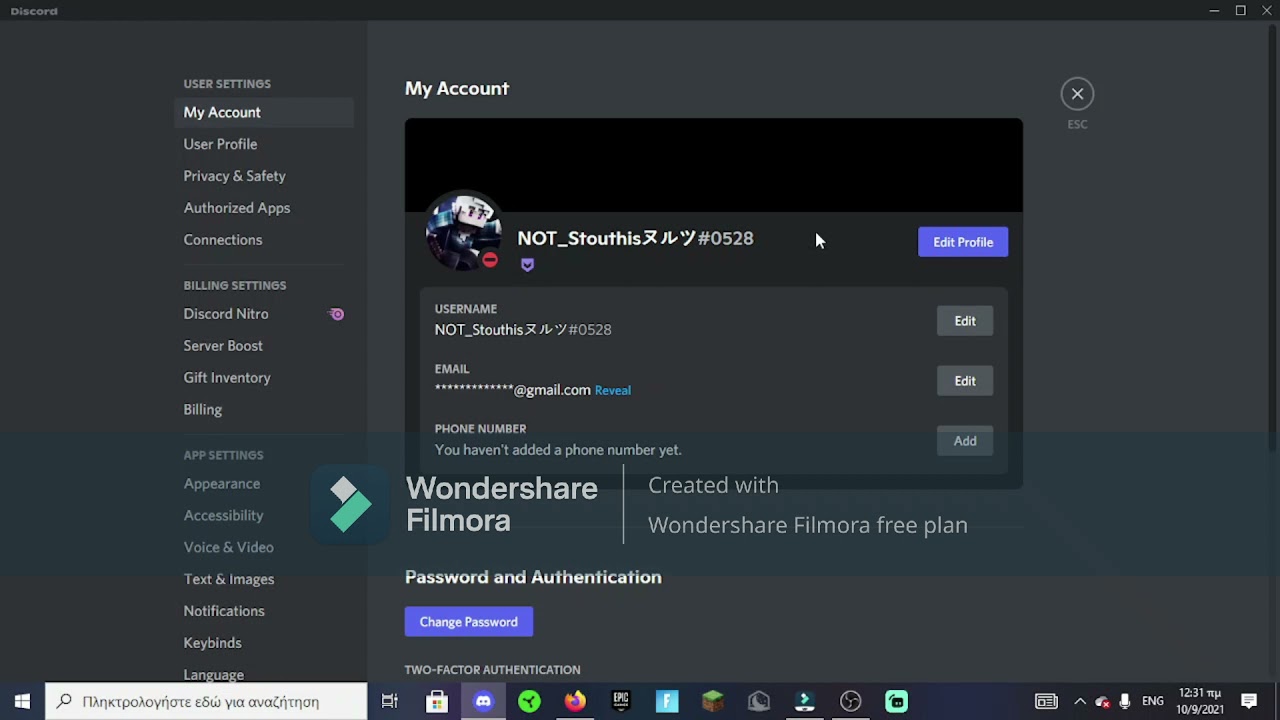Screen dimensions: 1280x720
Task: Open Language settings
Action: tap(264, 675)
